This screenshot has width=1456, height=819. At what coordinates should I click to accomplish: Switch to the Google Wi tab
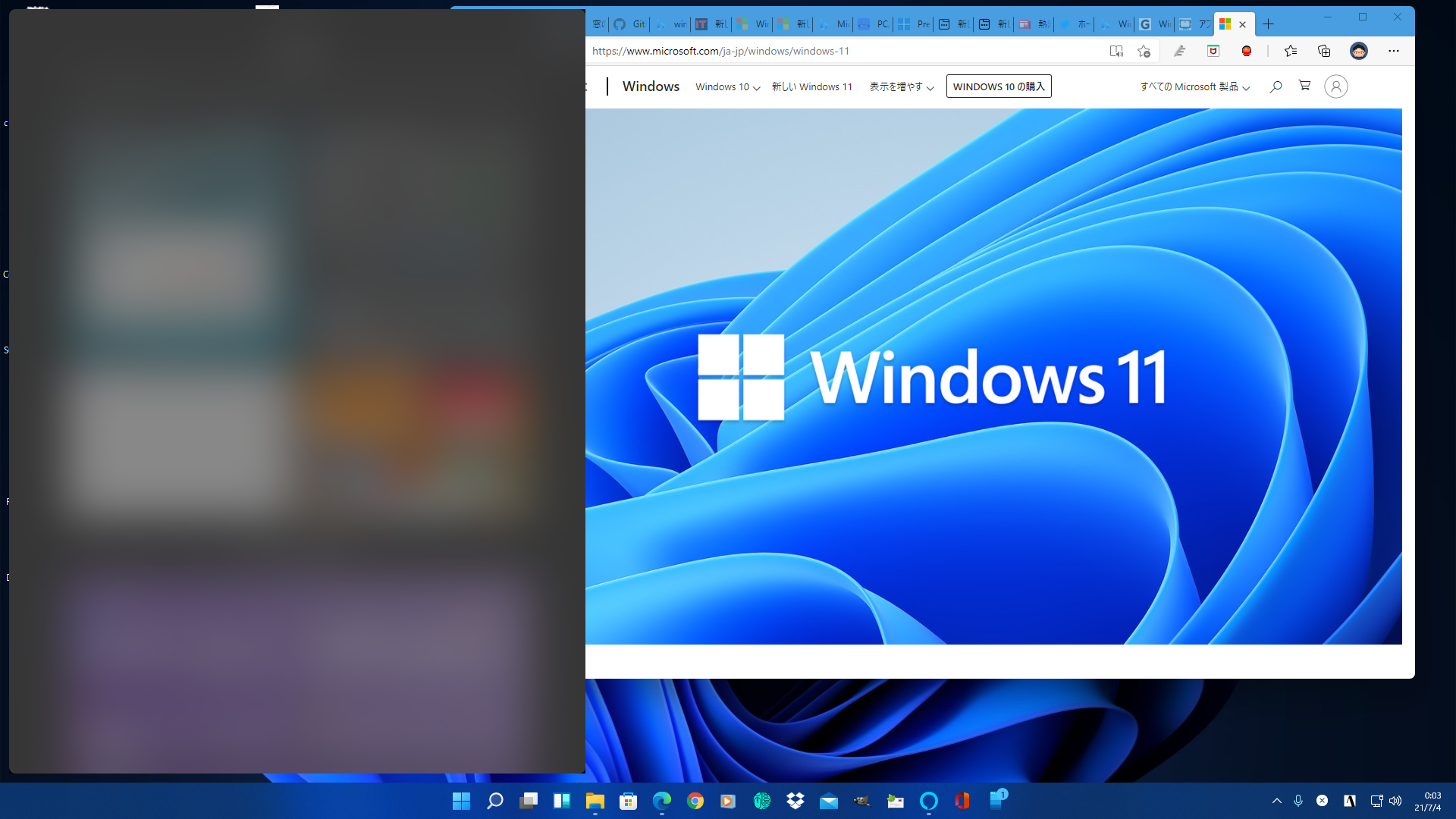point(1154,24)
